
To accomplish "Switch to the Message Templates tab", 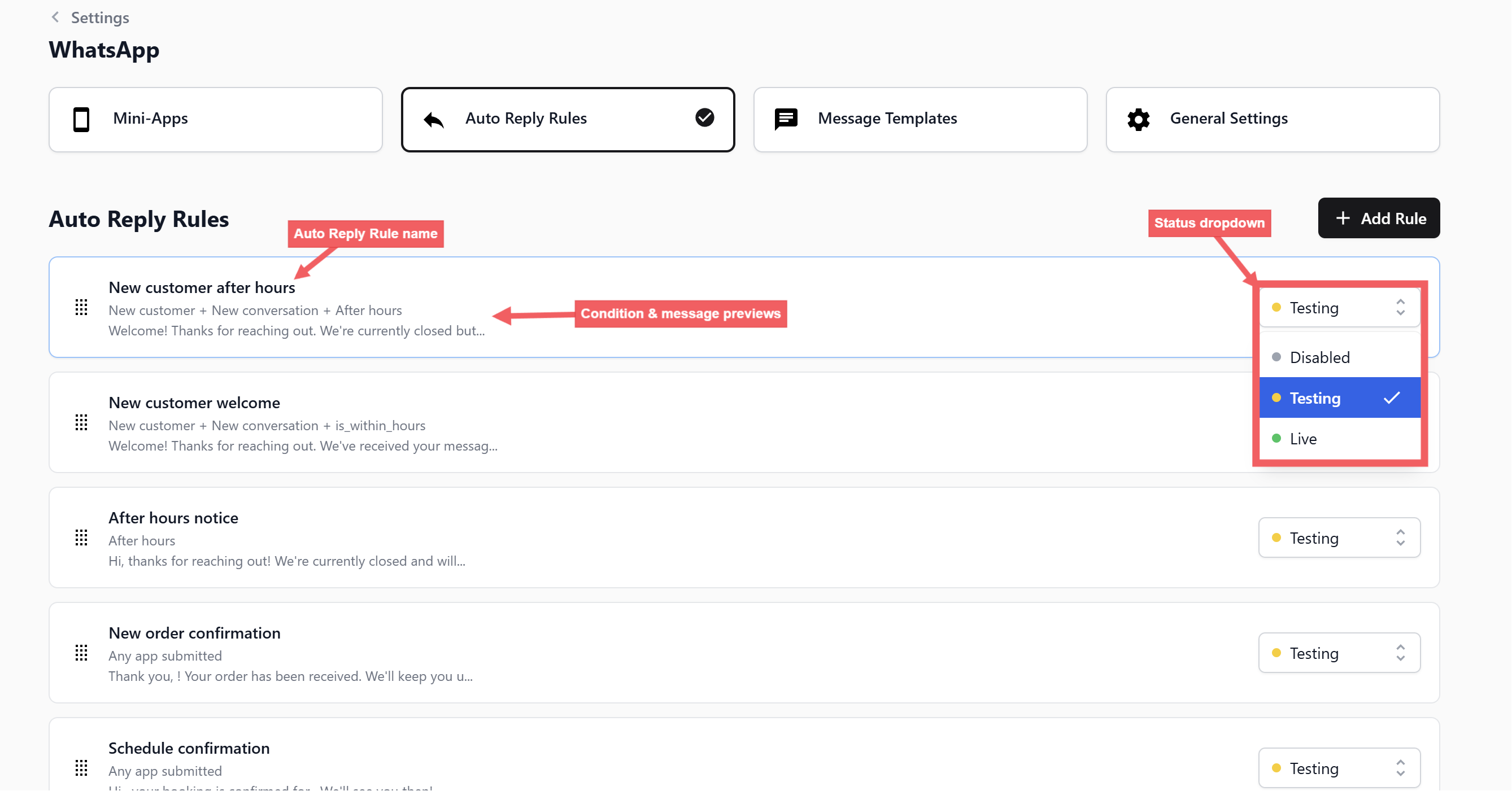I will (920, 119).
